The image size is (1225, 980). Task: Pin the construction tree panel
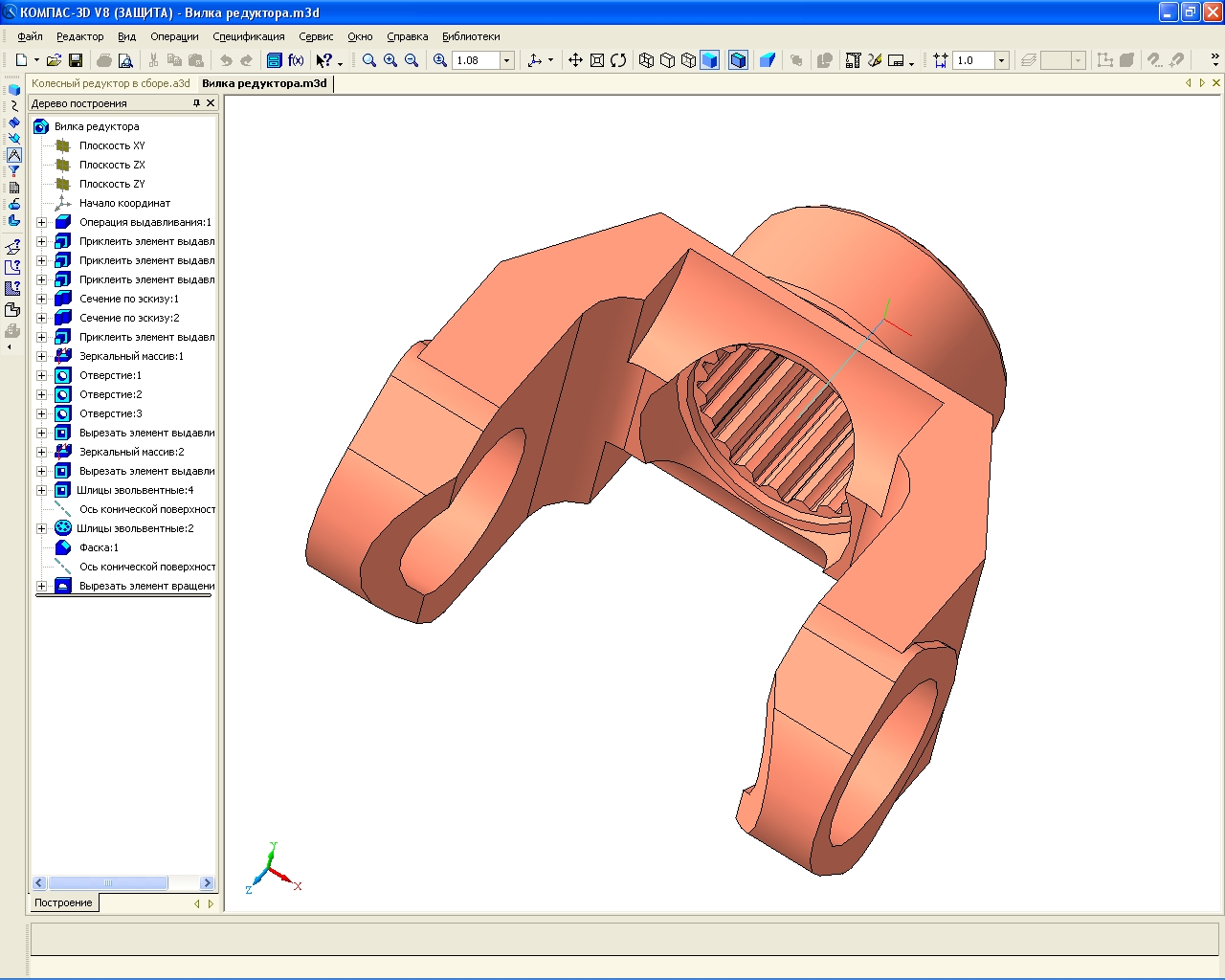[197, 103]
